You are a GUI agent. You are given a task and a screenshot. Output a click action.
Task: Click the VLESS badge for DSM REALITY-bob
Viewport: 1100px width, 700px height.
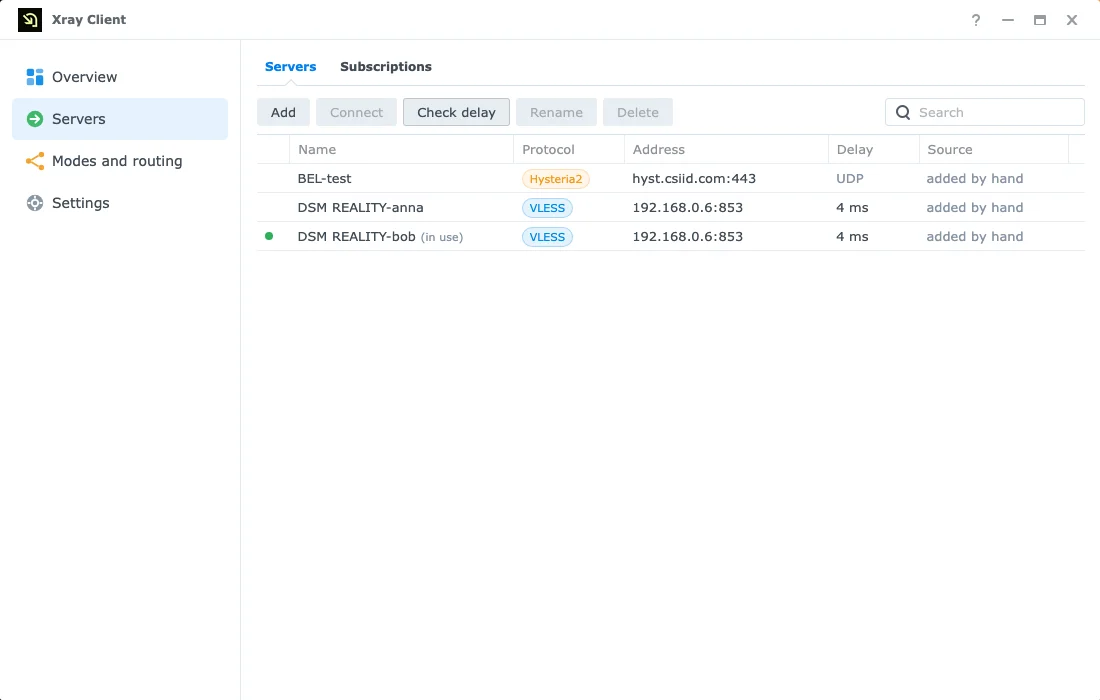547,237
